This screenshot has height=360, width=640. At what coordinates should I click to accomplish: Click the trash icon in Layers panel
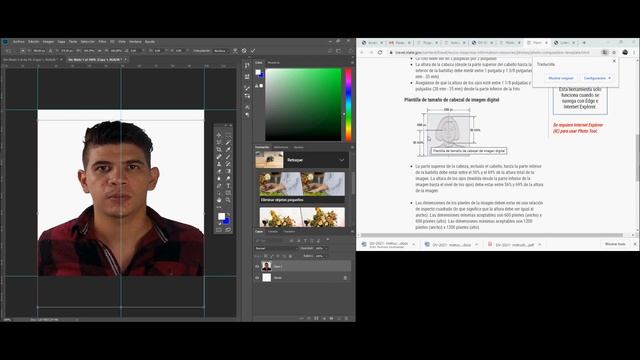(347, 318)
